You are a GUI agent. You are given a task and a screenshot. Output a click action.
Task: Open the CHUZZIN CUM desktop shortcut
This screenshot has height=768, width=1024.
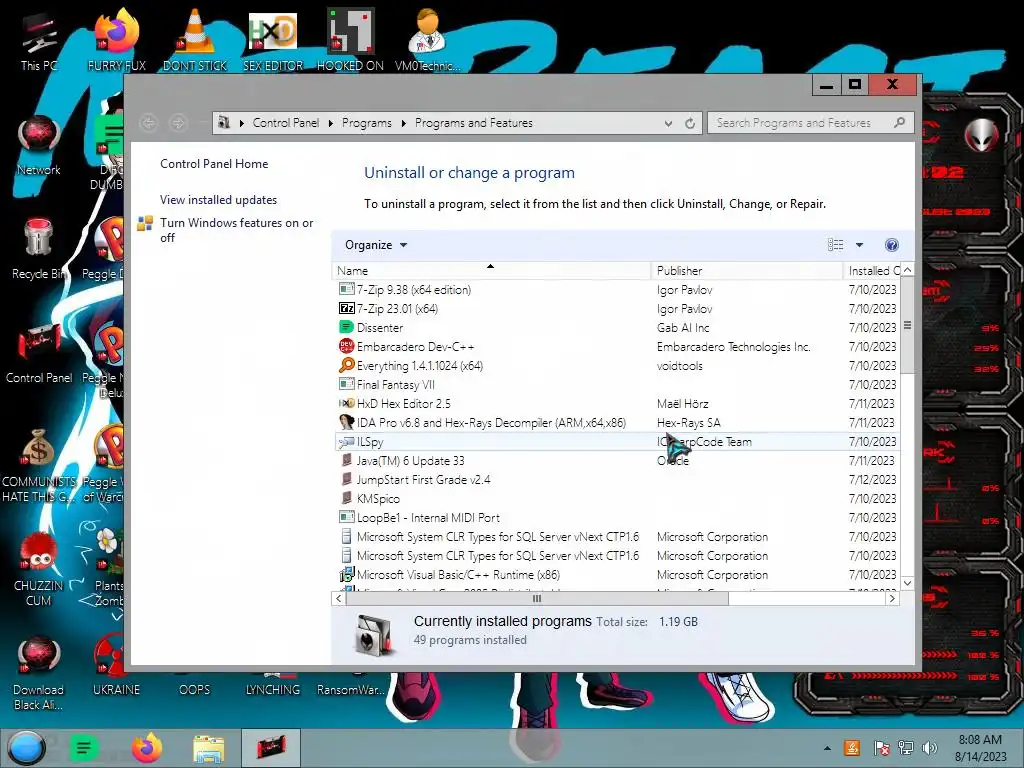click(x=39, y=569)
